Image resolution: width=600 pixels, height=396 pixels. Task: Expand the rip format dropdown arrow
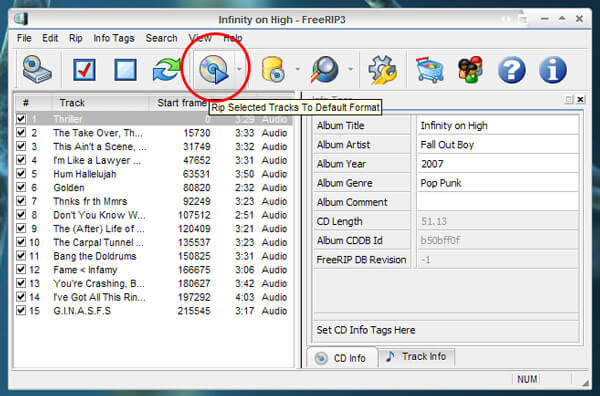(240, 69)
